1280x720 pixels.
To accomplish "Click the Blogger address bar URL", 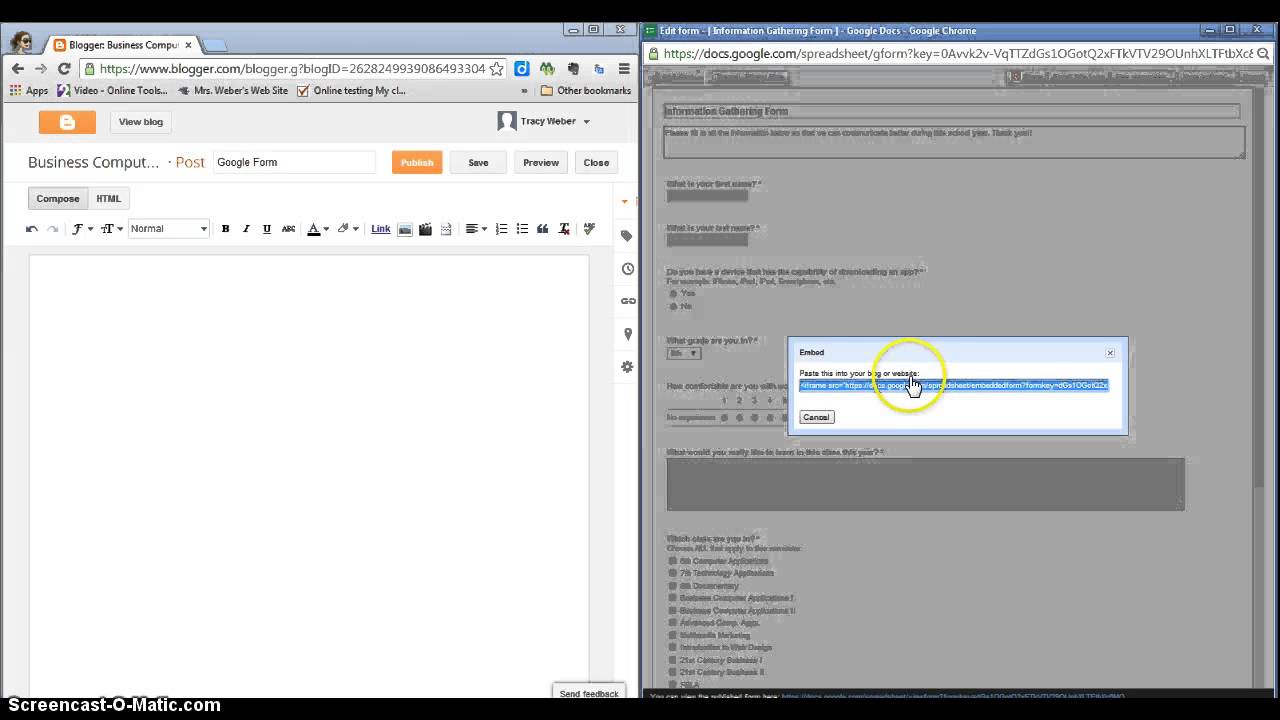I will pos(291,69).
